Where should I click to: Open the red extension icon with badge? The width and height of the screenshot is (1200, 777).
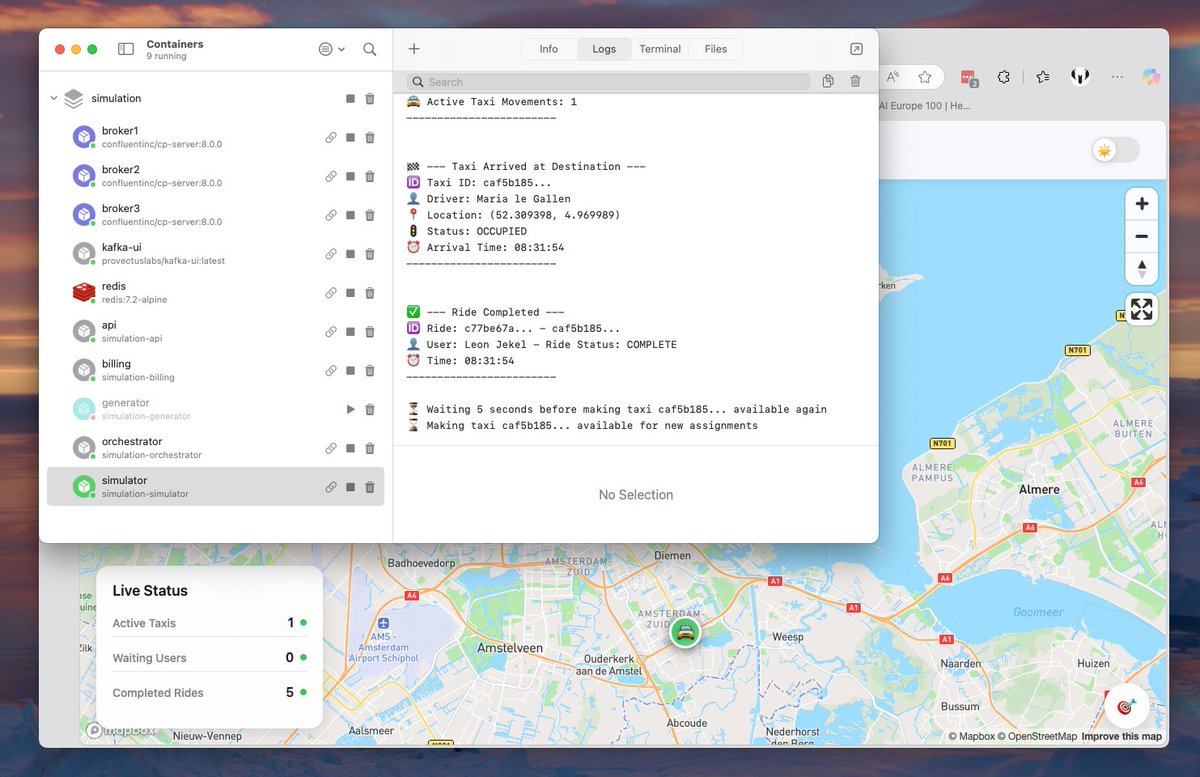[x=968, y=77]
